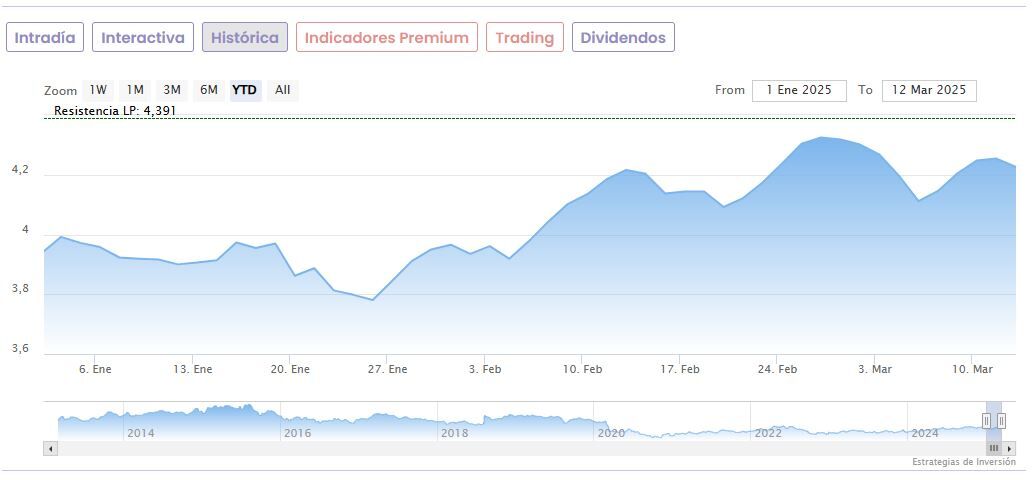
Task: Select the Histórica tab
Action: pos(245,38)
